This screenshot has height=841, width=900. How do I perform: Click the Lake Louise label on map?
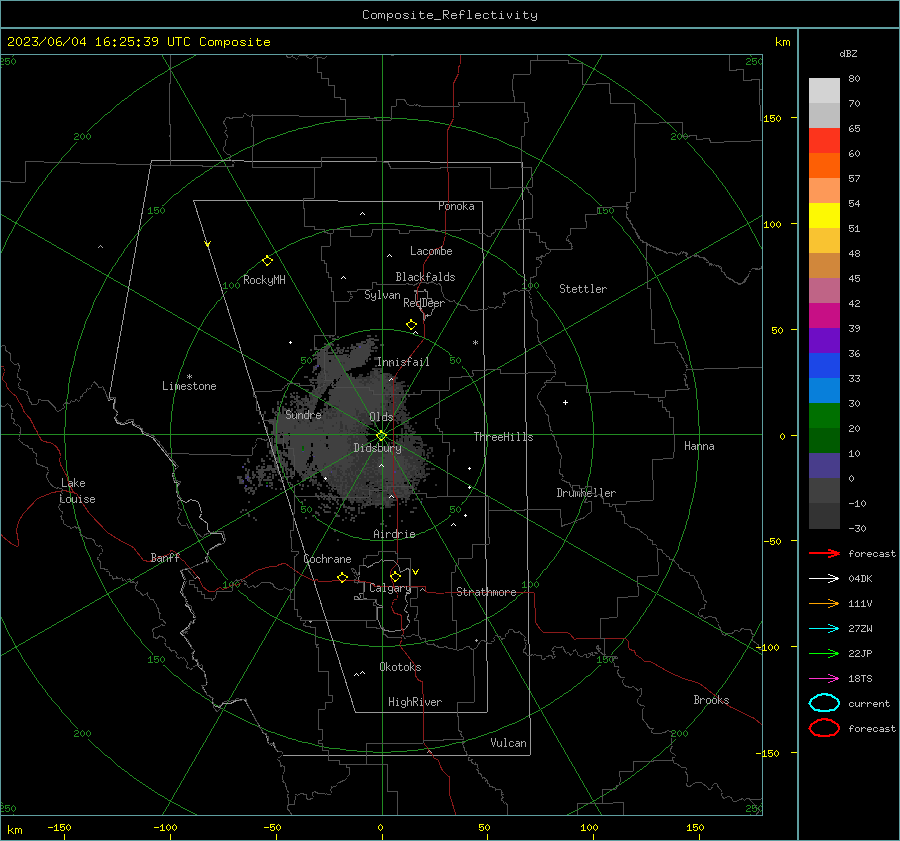[x=77, y=491]
